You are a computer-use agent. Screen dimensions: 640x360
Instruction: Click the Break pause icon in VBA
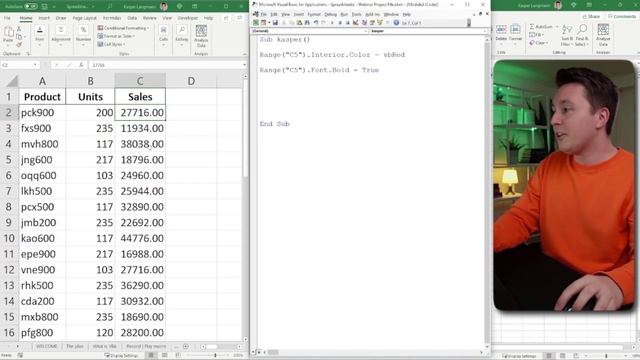point(340,22)
